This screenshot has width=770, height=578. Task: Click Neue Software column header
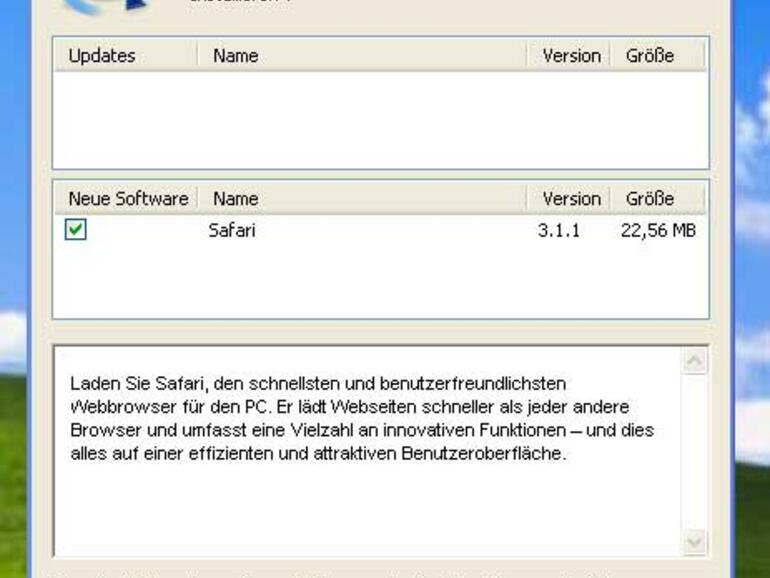click(x=126, y=199)
